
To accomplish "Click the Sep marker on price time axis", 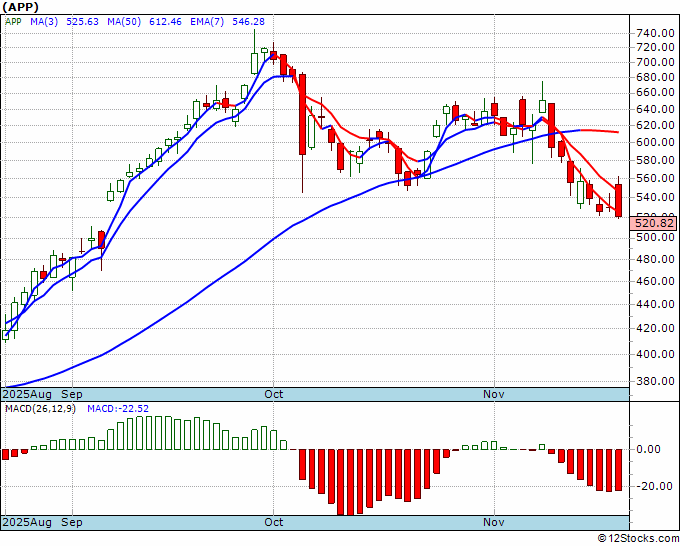I will [x=72, y=394].
